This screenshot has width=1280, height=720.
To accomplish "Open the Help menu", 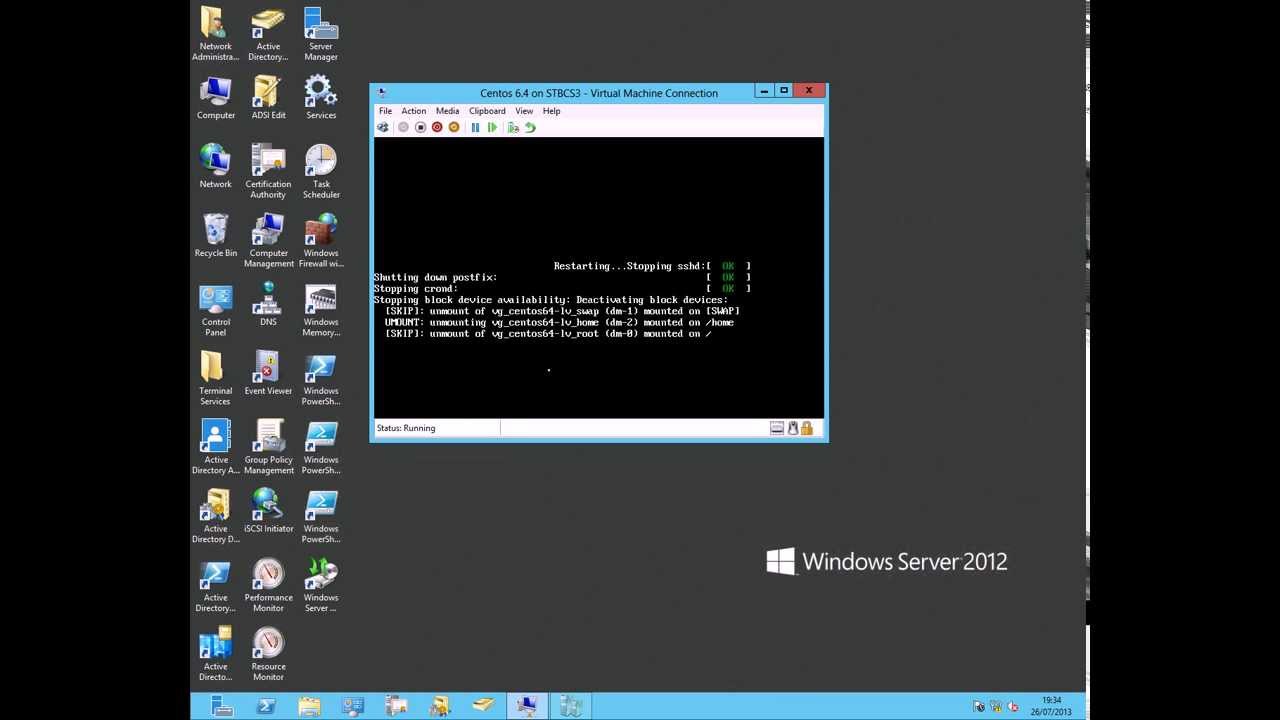I will point(551,111).
